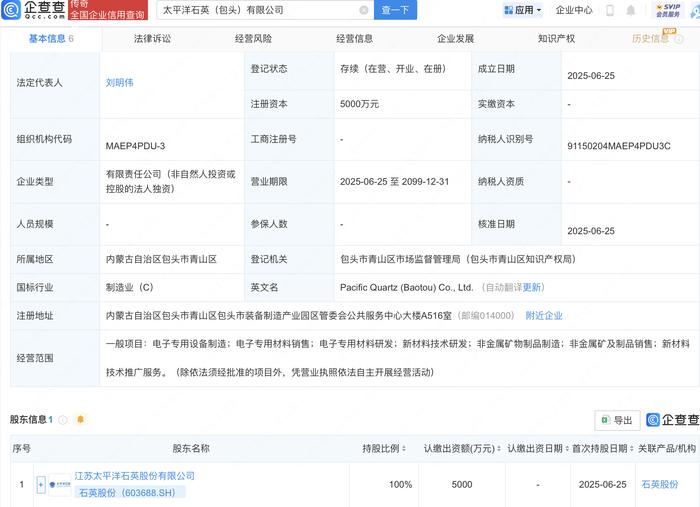Click registered address ending in A516室

click(279, 316)
